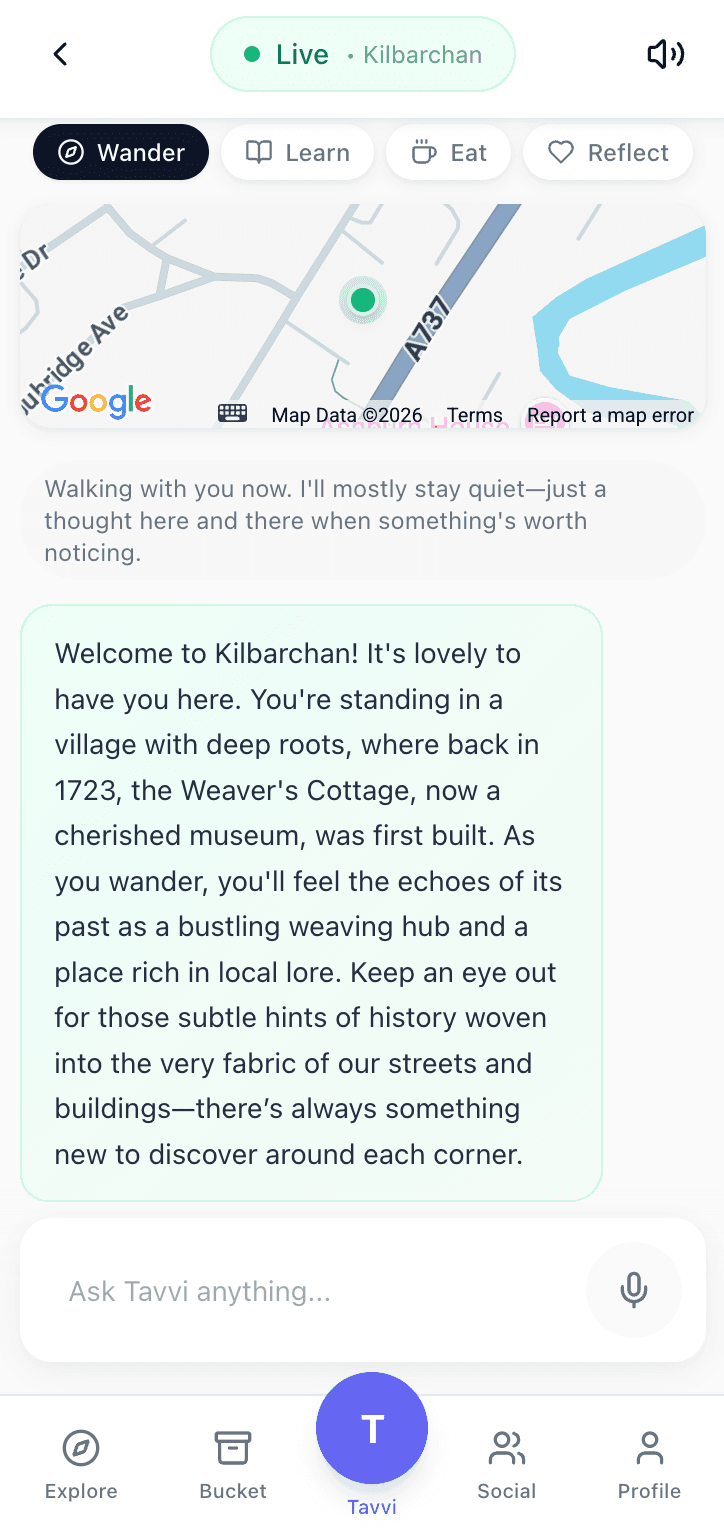Tap the green location dot on map
Image resolution: width=724 pixels, height=1530 pixels.
pyautogui.click(x=363, y=299)
